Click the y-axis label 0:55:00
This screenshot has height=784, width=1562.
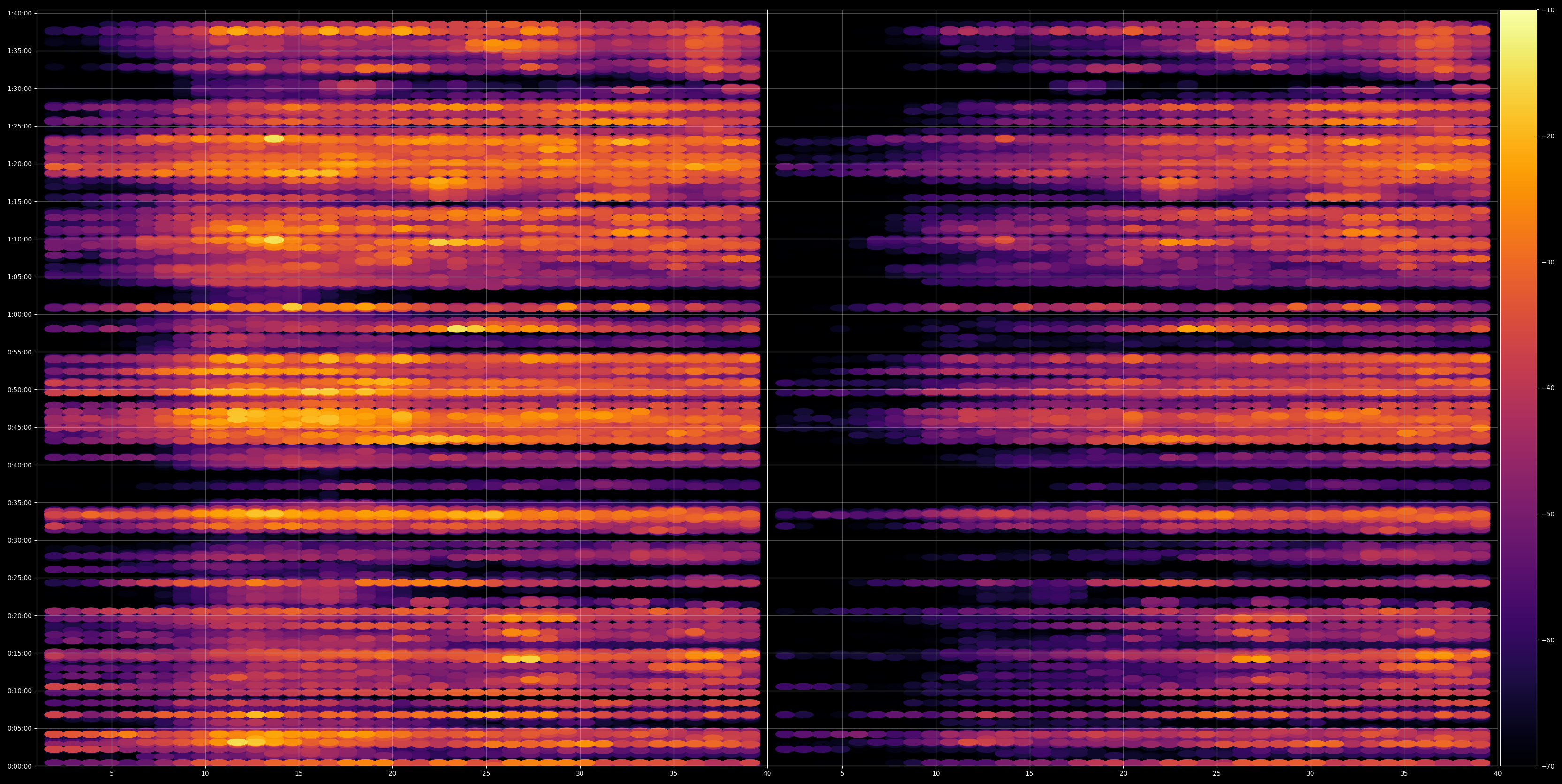(x=19, y=352)
